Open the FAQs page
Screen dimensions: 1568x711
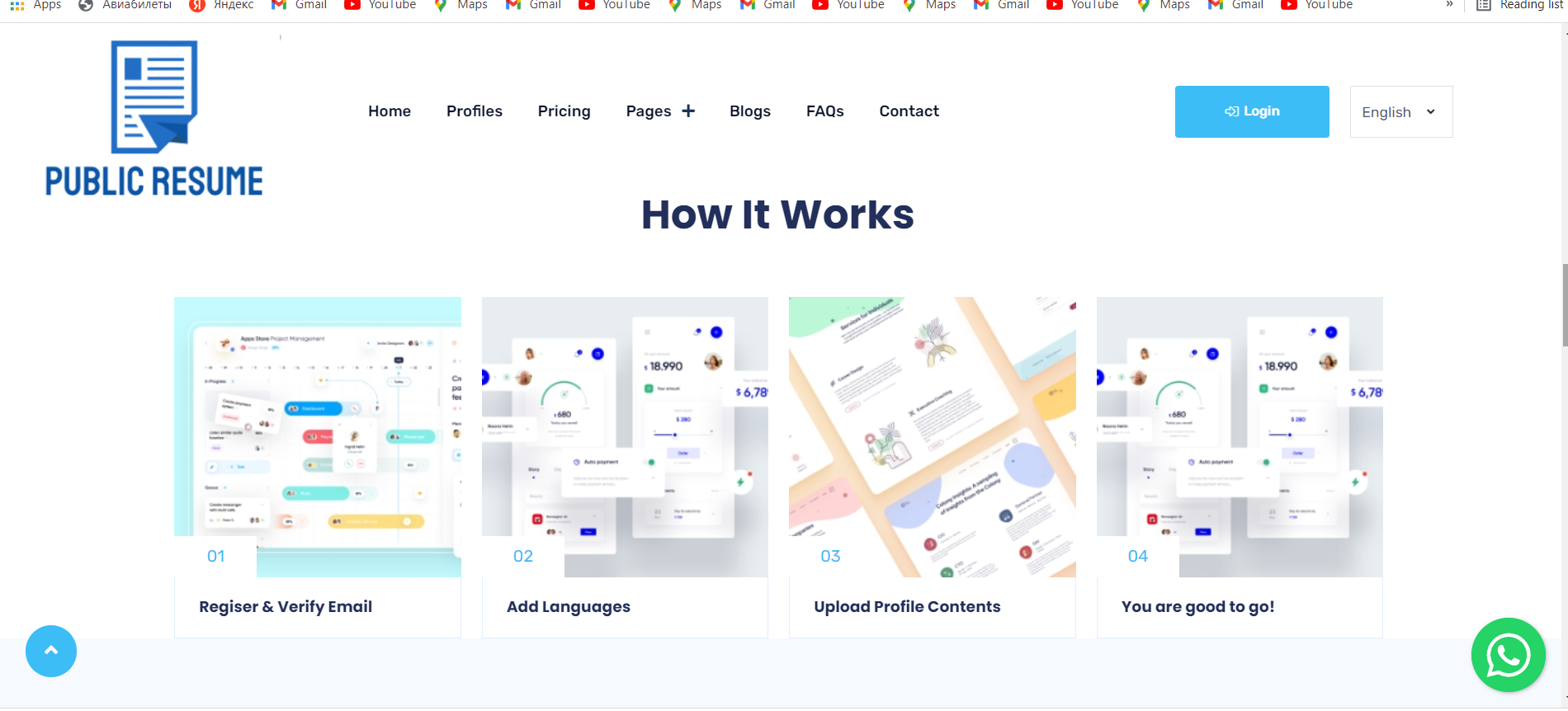825,111
